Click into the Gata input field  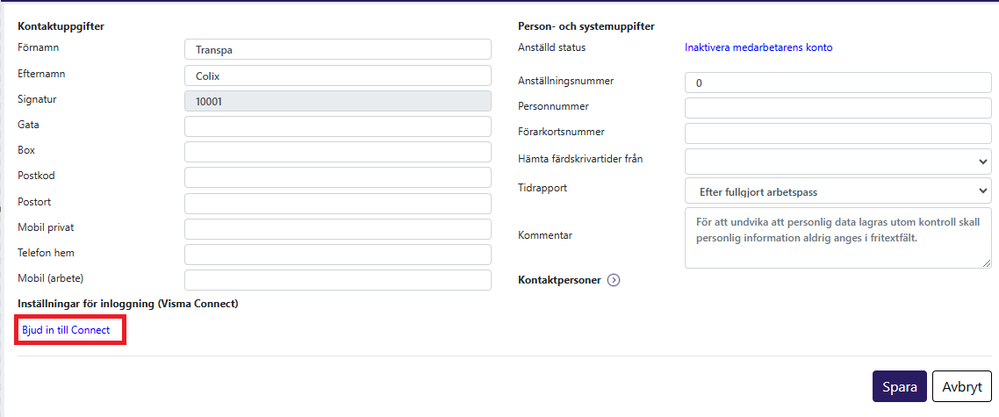(338, 126)
